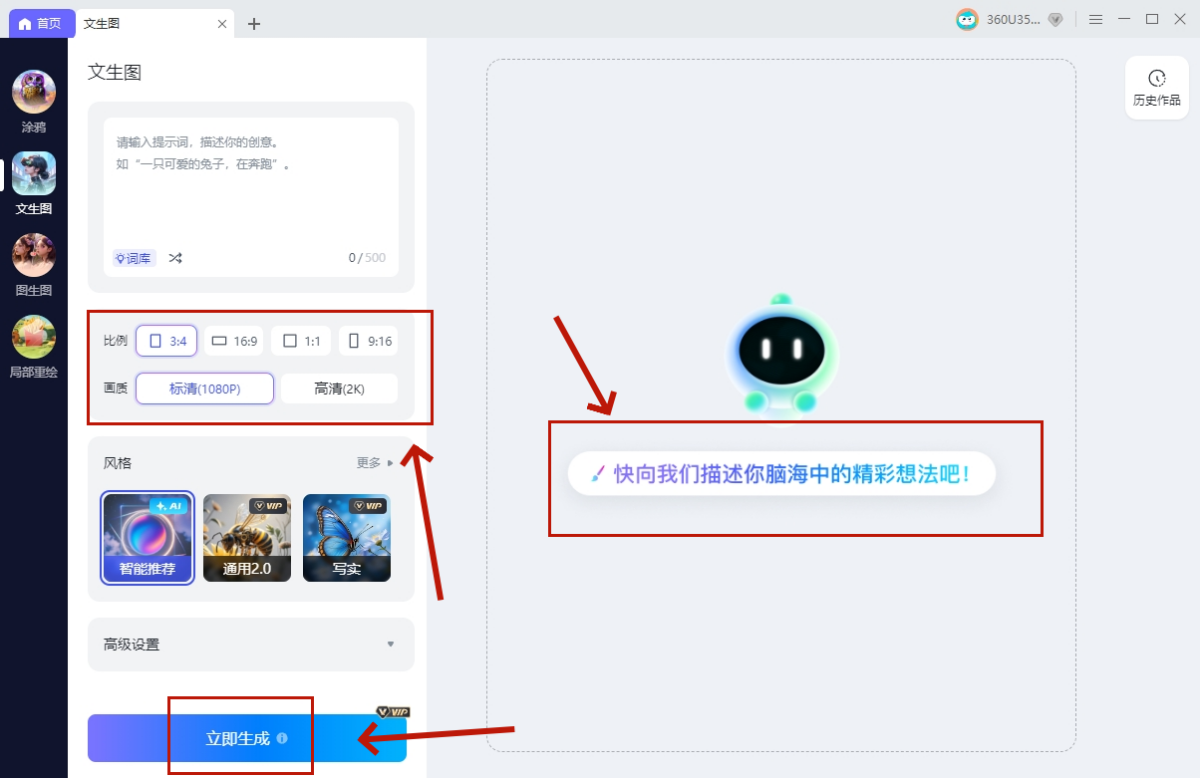
Task: Click the account name 360U35...
Action: click(x=1014, y=19)
